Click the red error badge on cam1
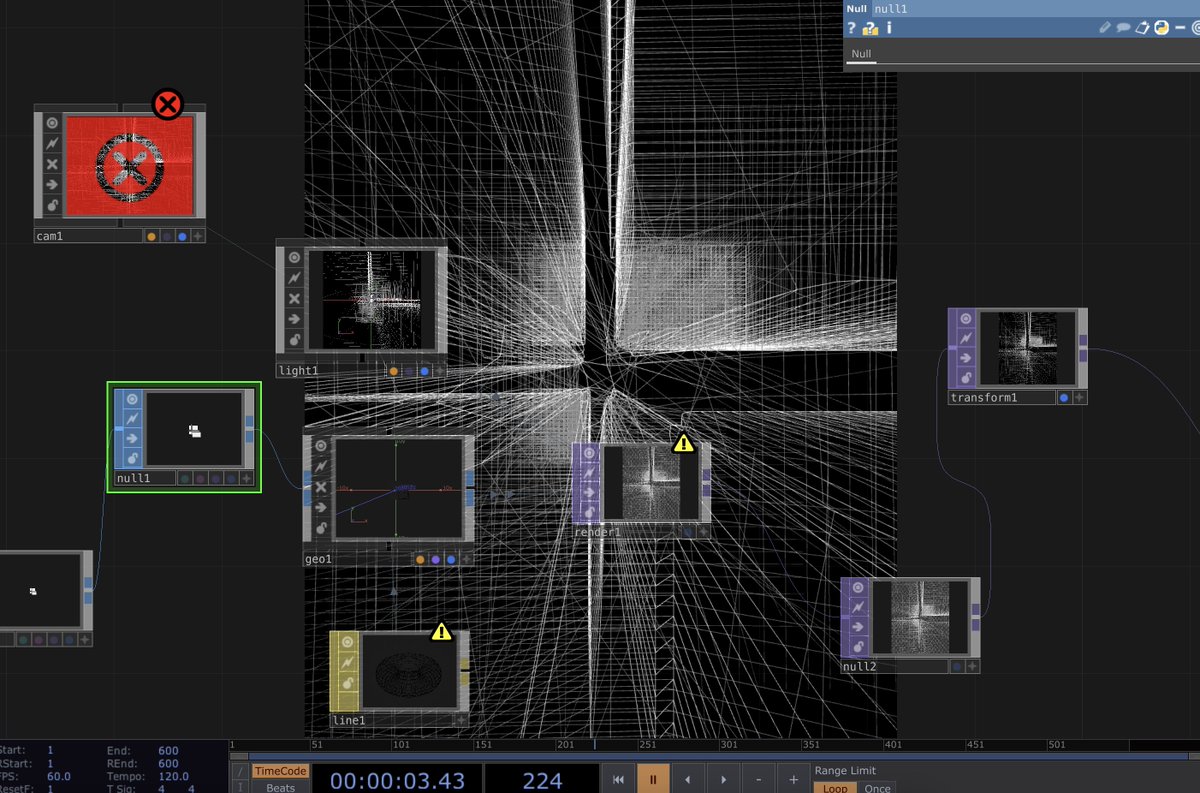Image resolution: width=1200 pixels, height=793 pixels. (167, 103)
